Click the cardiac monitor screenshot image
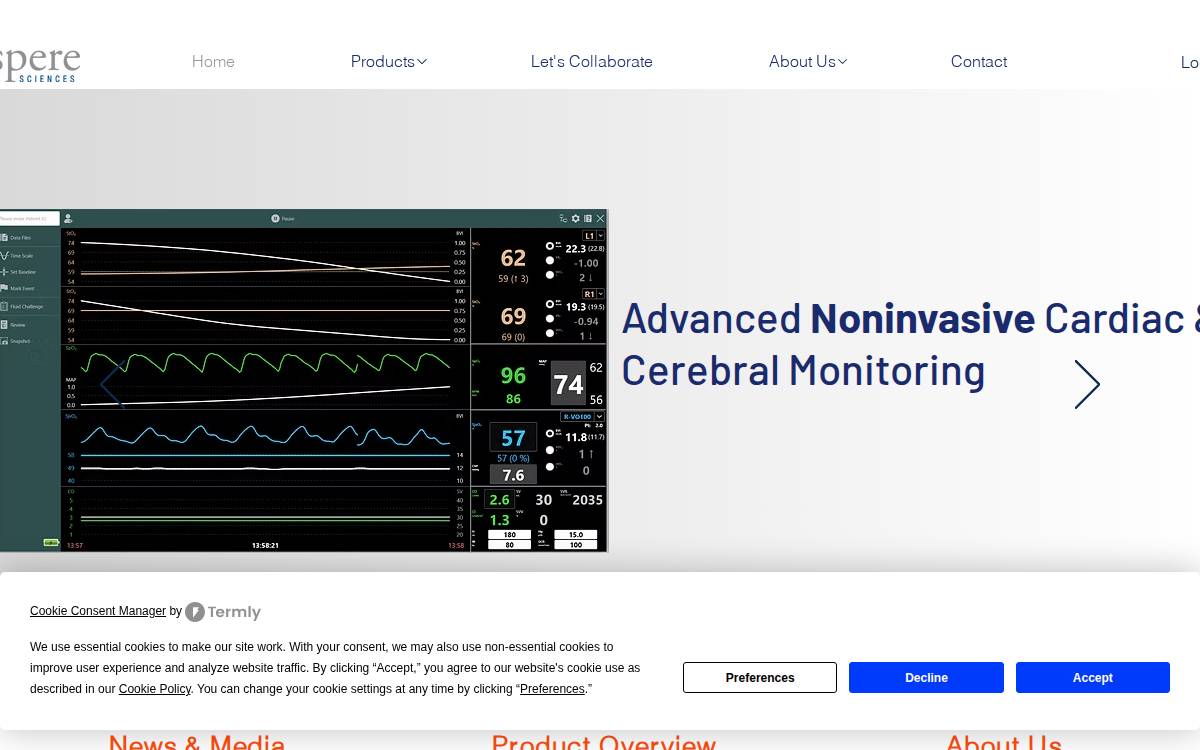 point(303,380)
